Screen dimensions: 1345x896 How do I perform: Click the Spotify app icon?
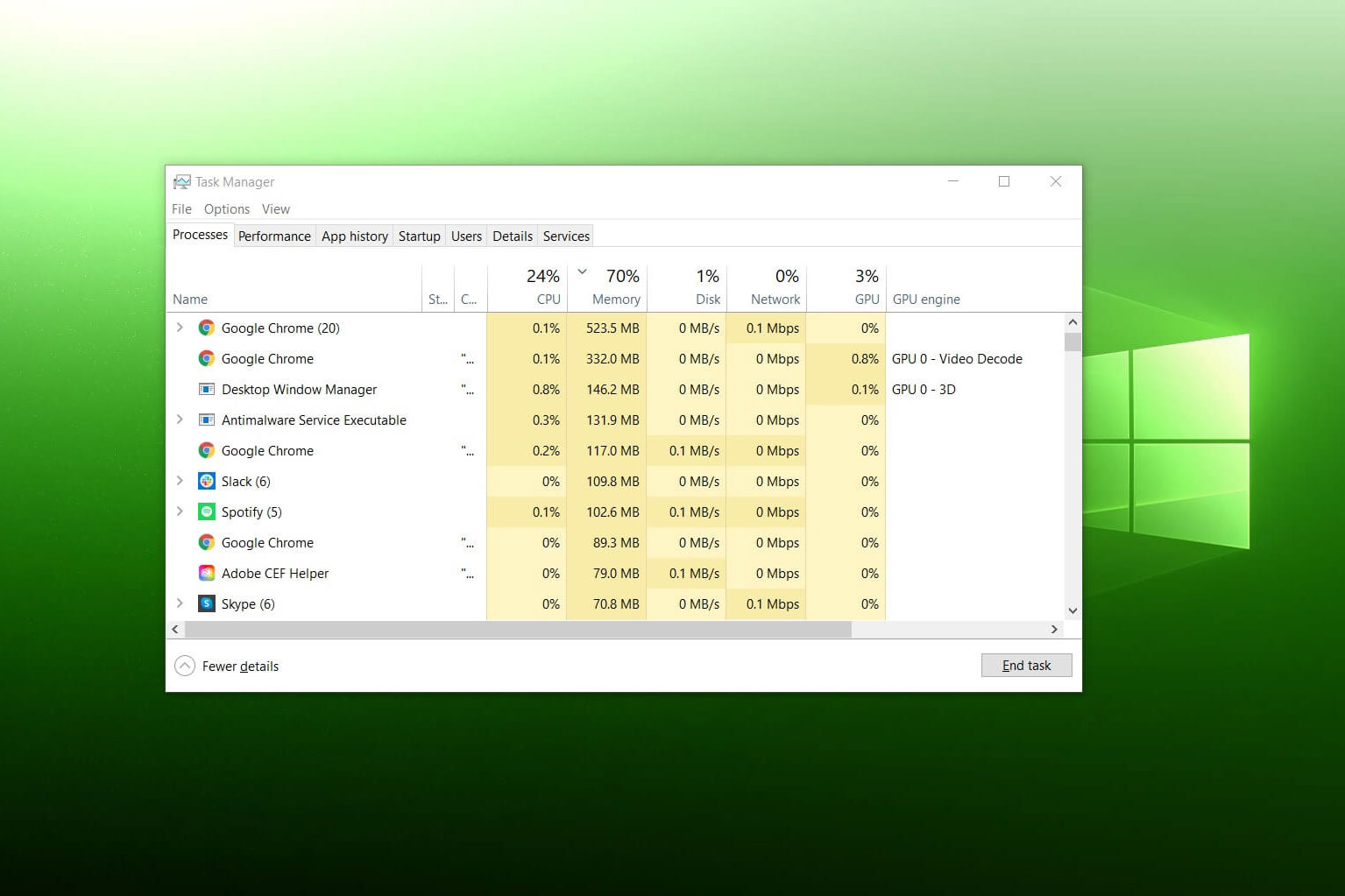coord(207,511)
